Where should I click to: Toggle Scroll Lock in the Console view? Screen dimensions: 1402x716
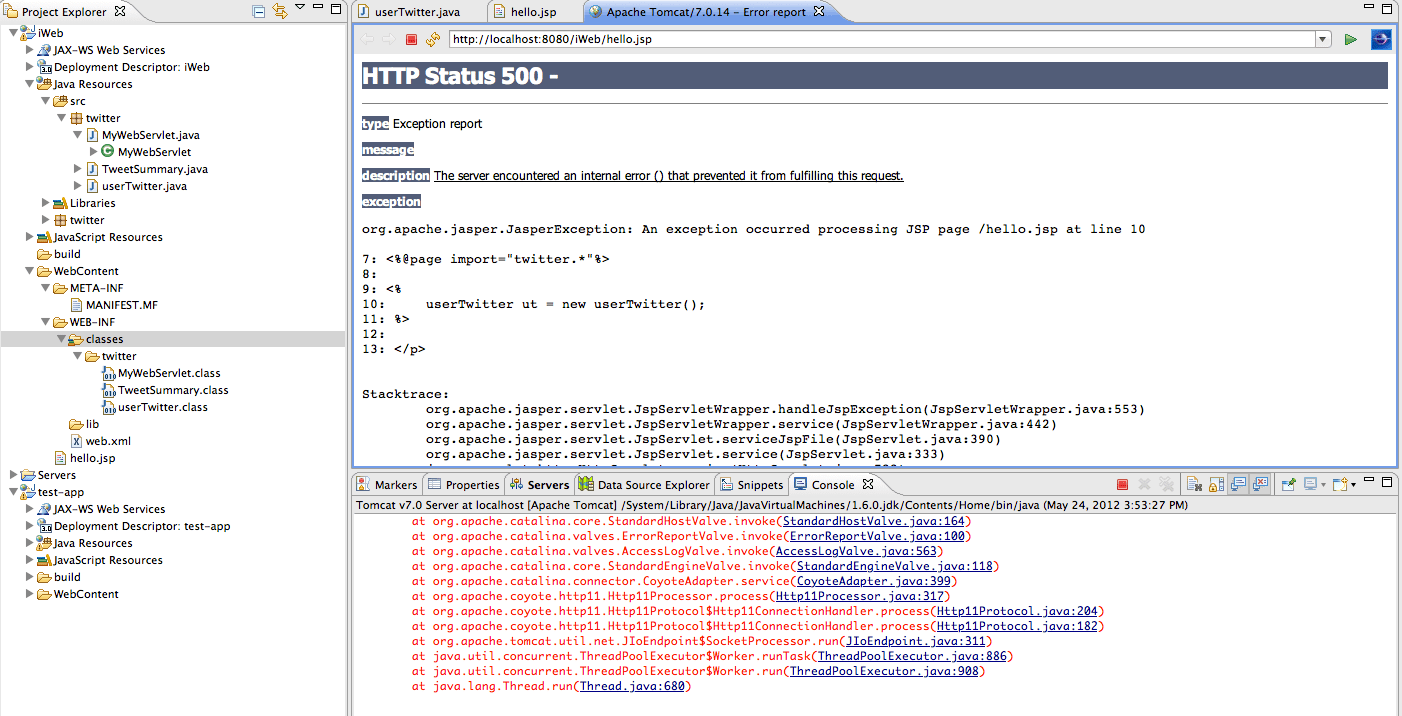click(x=1216, y=483)
